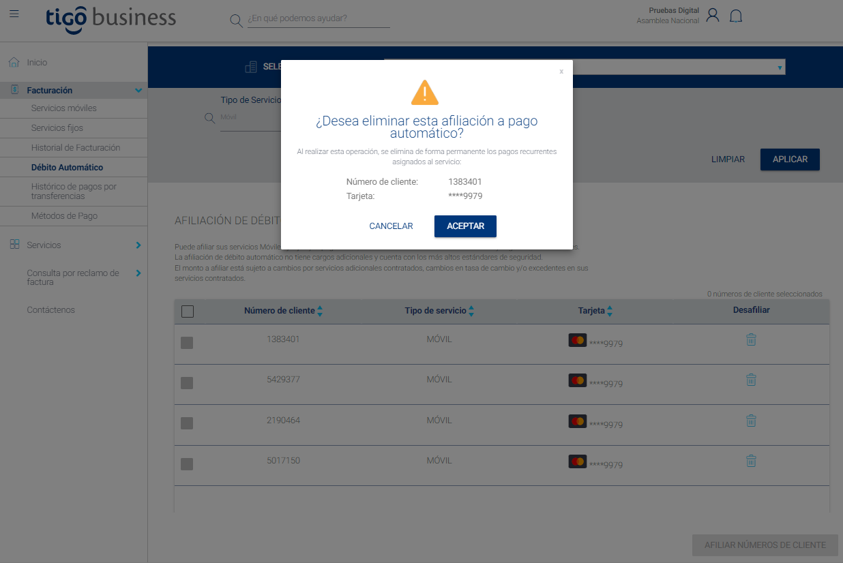
Task: Open Servicios fijos in sidebar
Action: pyautogui.click(x=57, y=128)
